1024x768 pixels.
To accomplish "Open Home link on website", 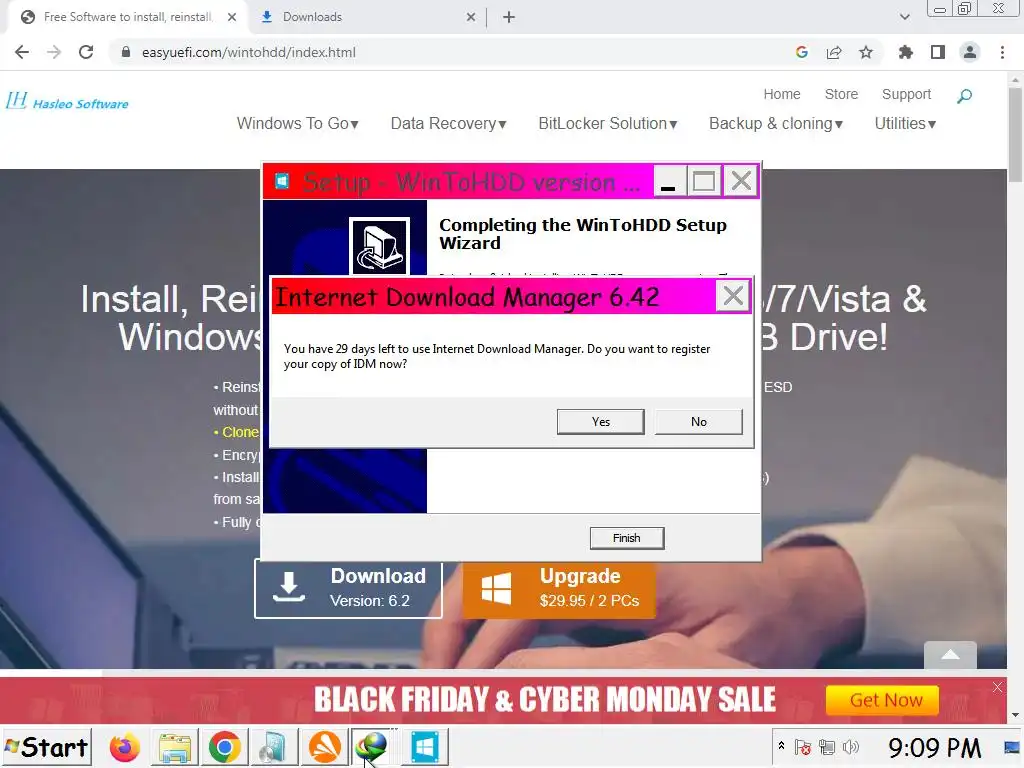I will click(x=782, y=94).
